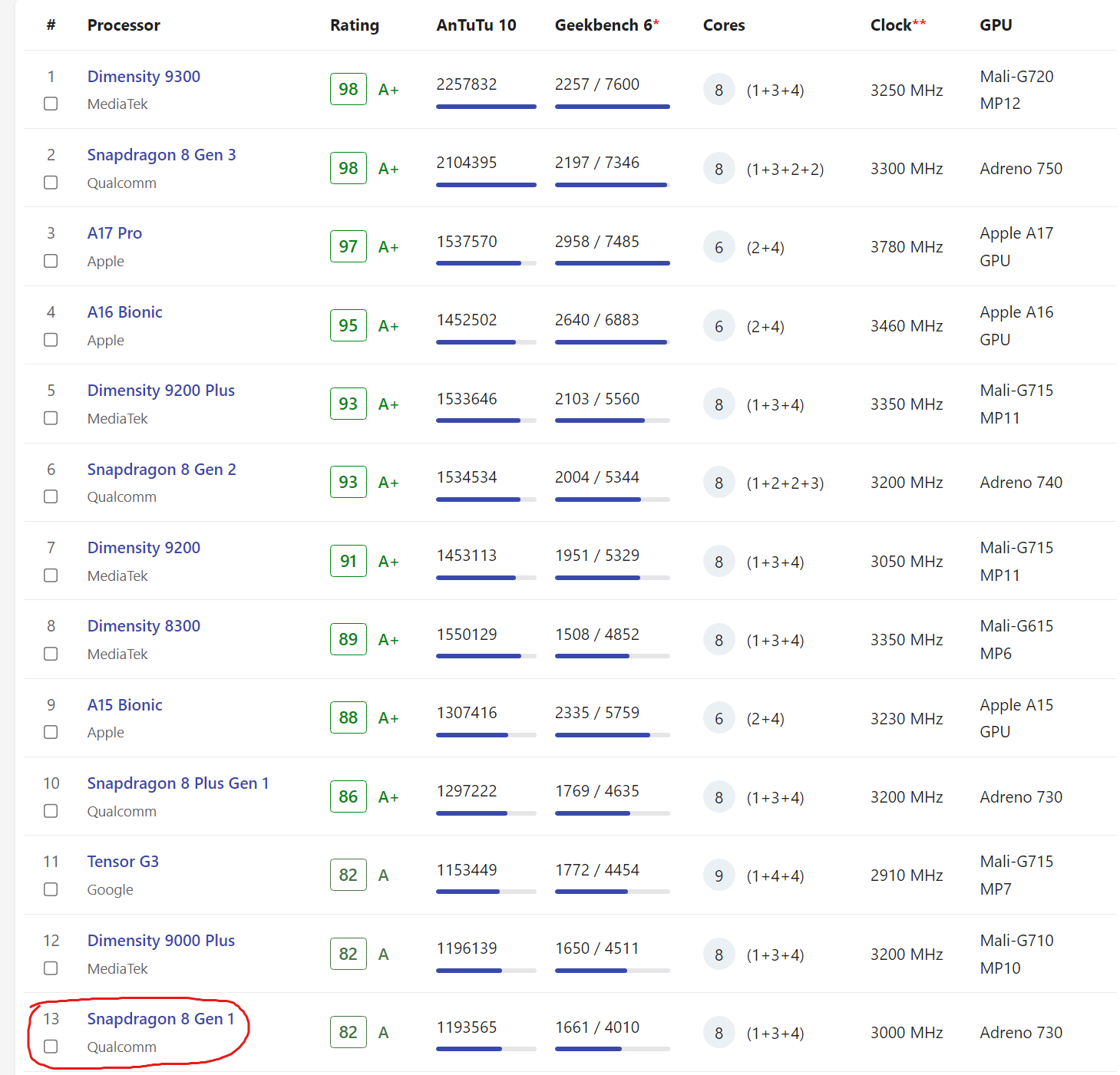Click the Geekbench progress bar for A15 Bionic
1120x1075 pixels.
point(612,735)
